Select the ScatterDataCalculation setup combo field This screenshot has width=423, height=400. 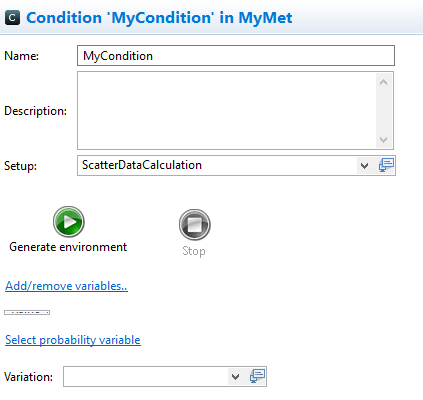217,165
